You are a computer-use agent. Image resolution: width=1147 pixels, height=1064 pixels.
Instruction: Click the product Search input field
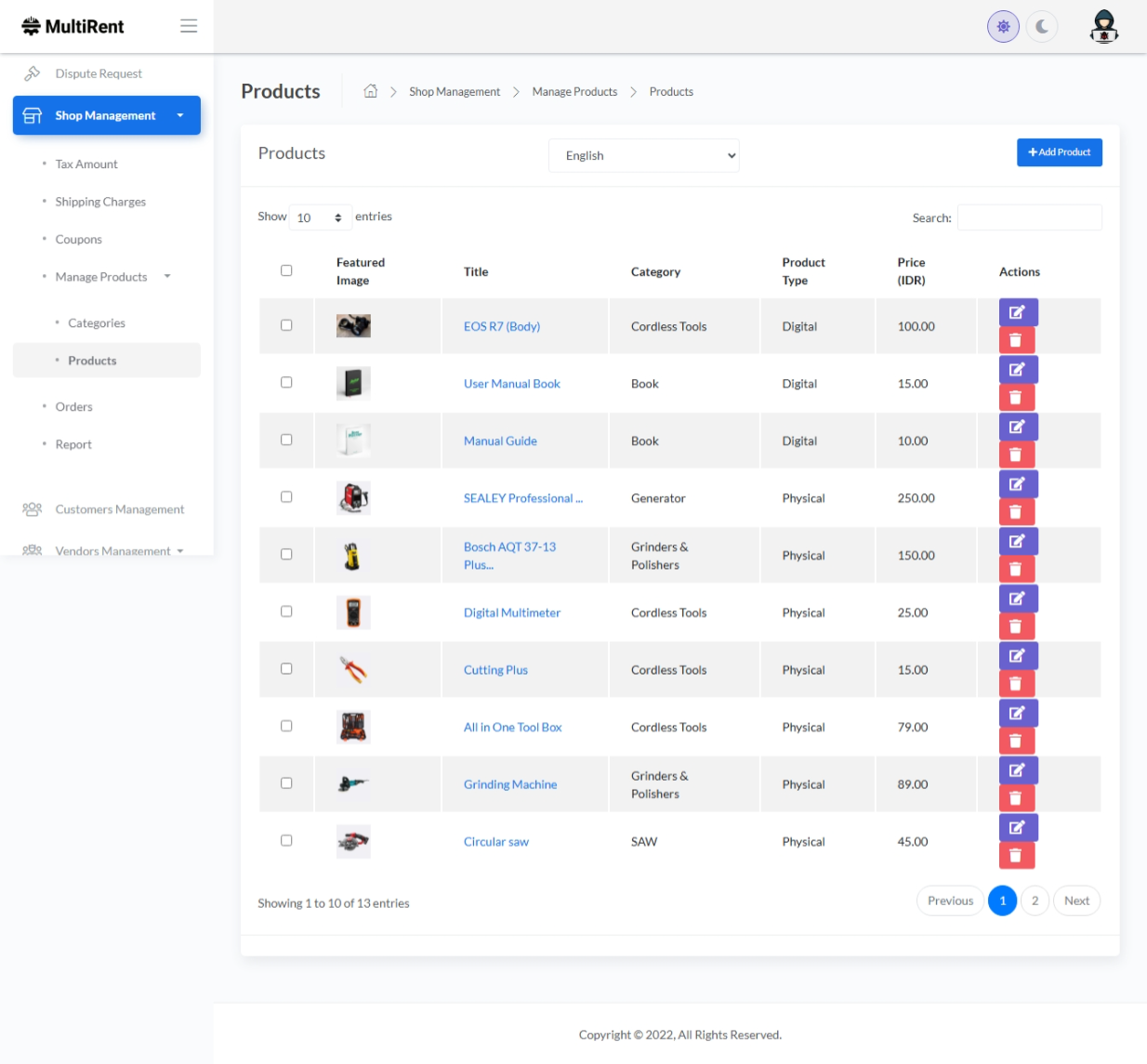[x=1029, y=217]
